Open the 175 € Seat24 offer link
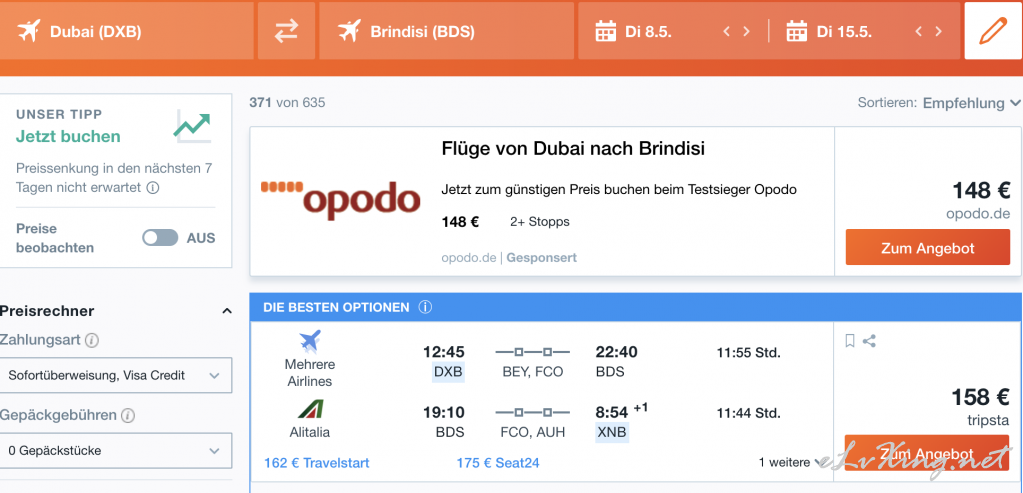Image resolution: width=1023 pixels, height=493 pixels. point(498,463)
